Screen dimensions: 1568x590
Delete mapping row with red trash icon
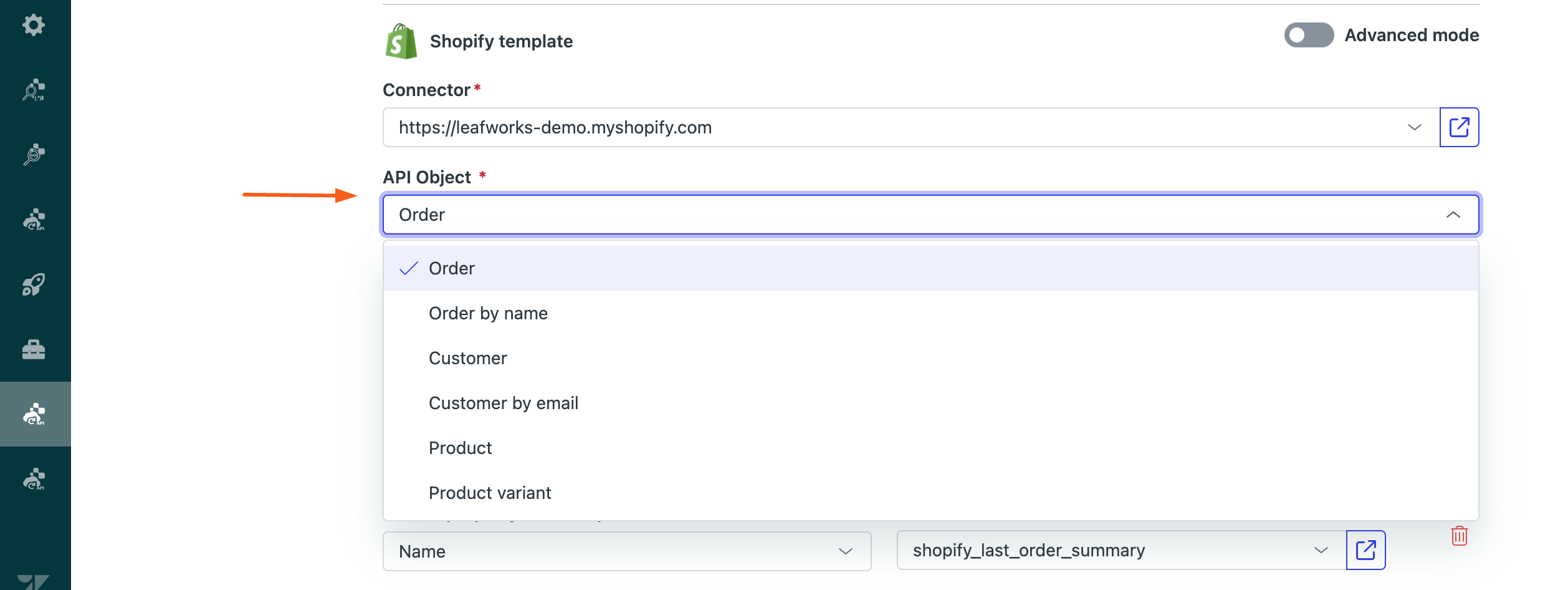point(1460,536)
